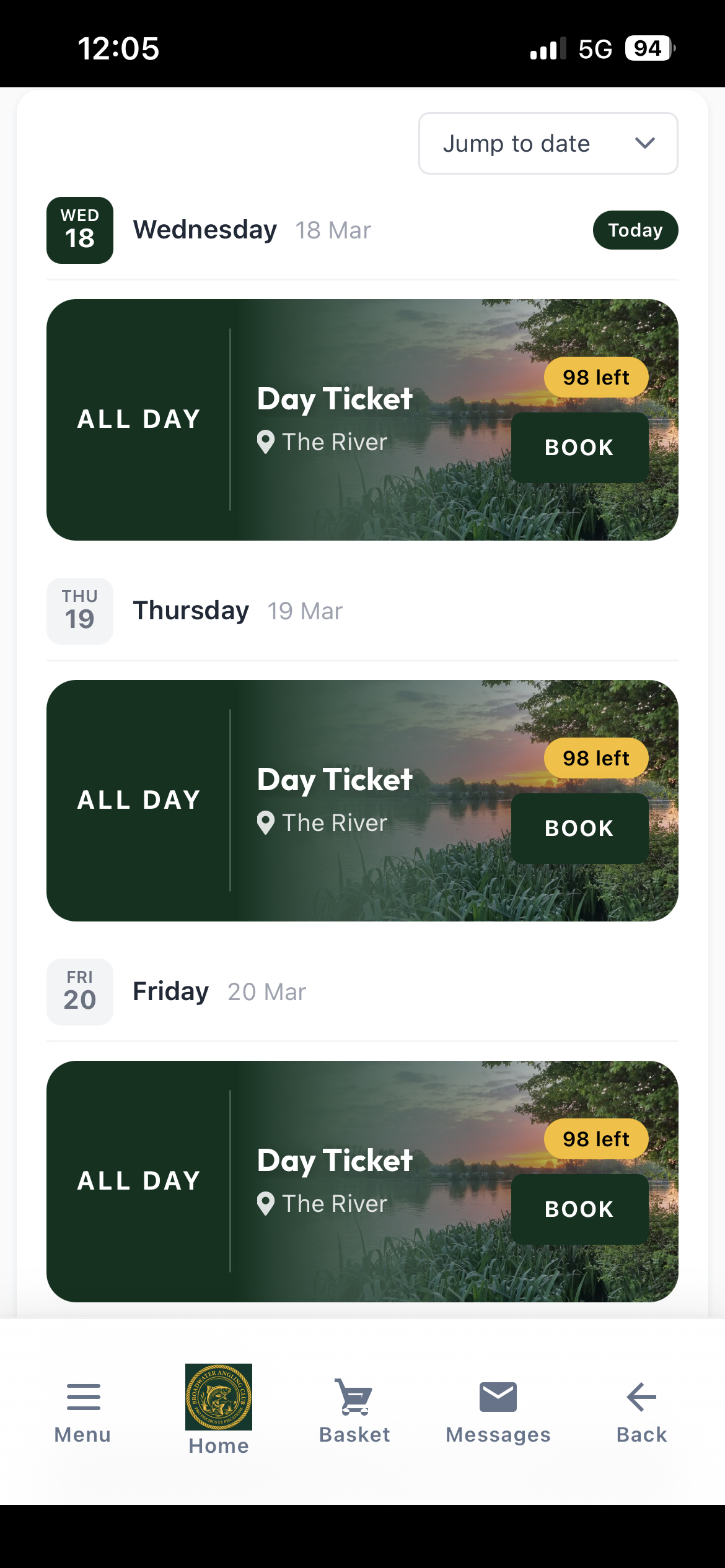This screenshot has height=1568, width=725.
Task: Open the Basket cart icon
Action: pyautogui.click(x=354, y=1396)
